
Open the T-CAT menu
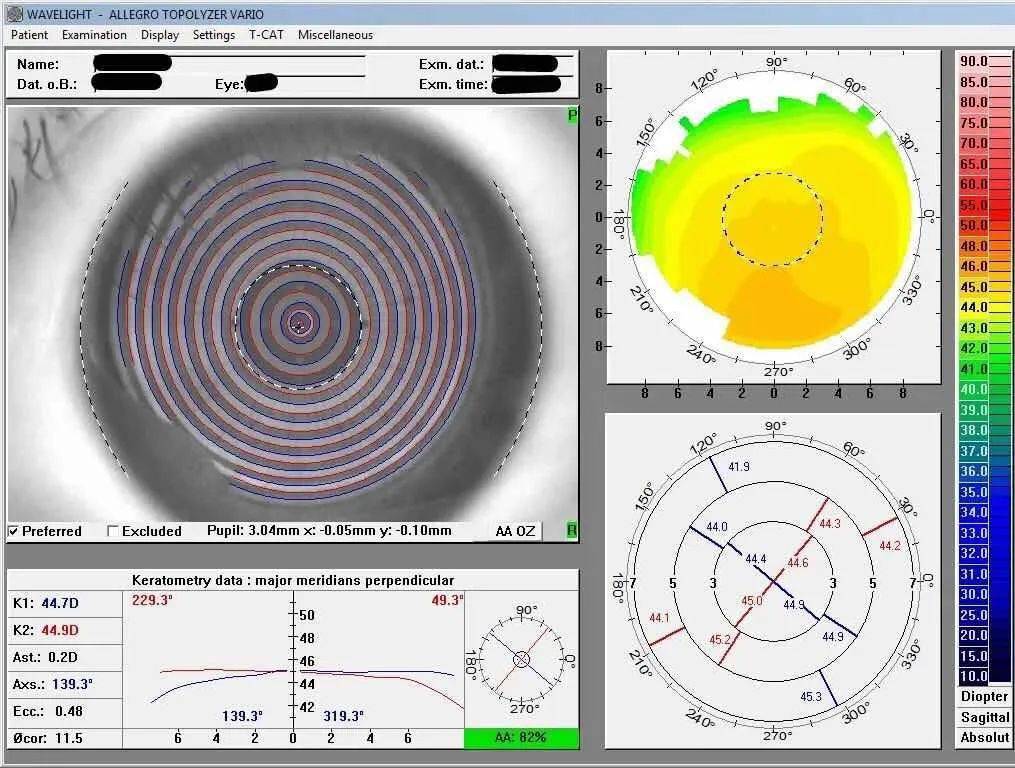click(266, 35)
